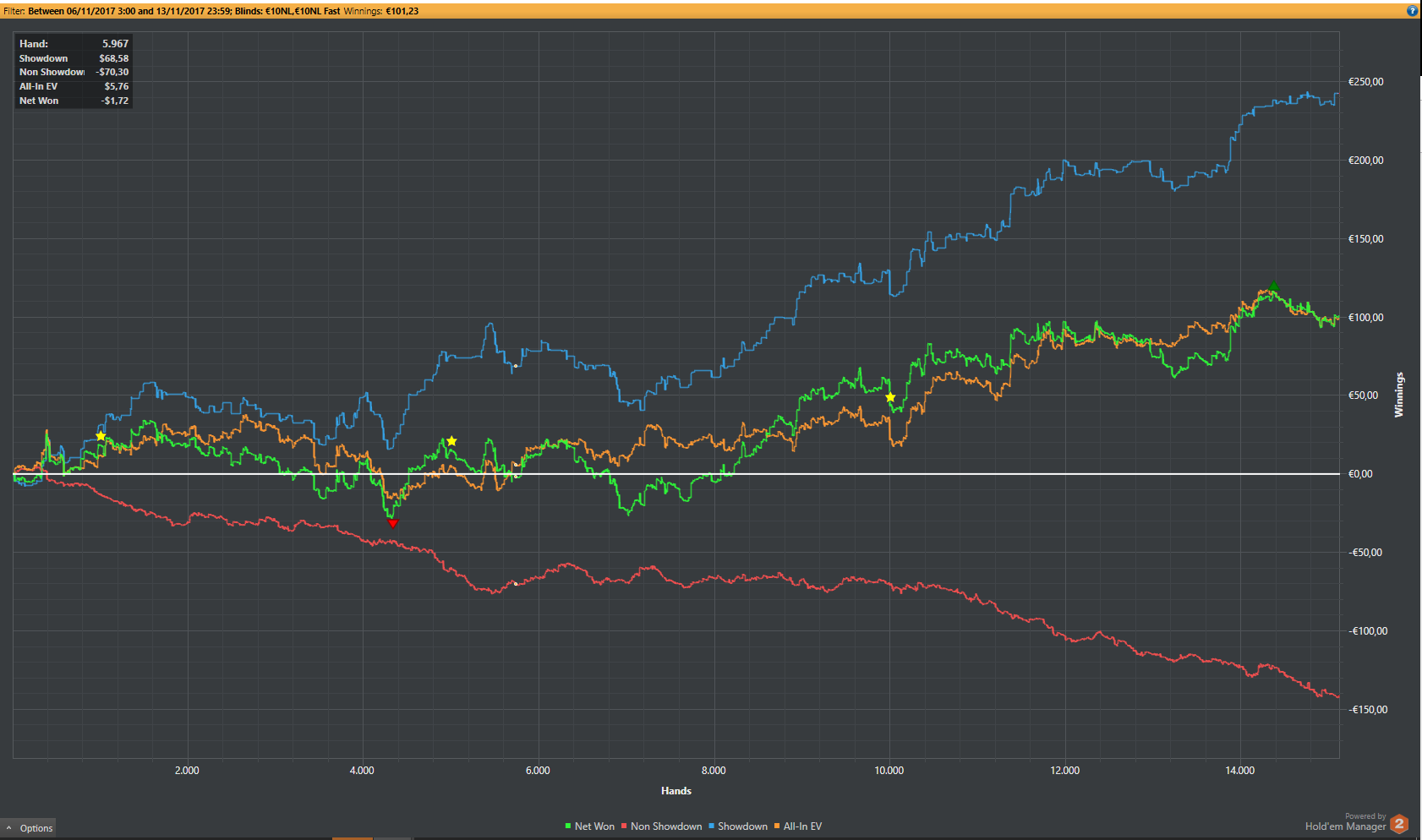Click the filter date range 'Between 06/11/2017 3:00 and 13/11/2017 23:59'
Image resolution: width=1422 pixels, height=840 pixels.
pos(129,11)
